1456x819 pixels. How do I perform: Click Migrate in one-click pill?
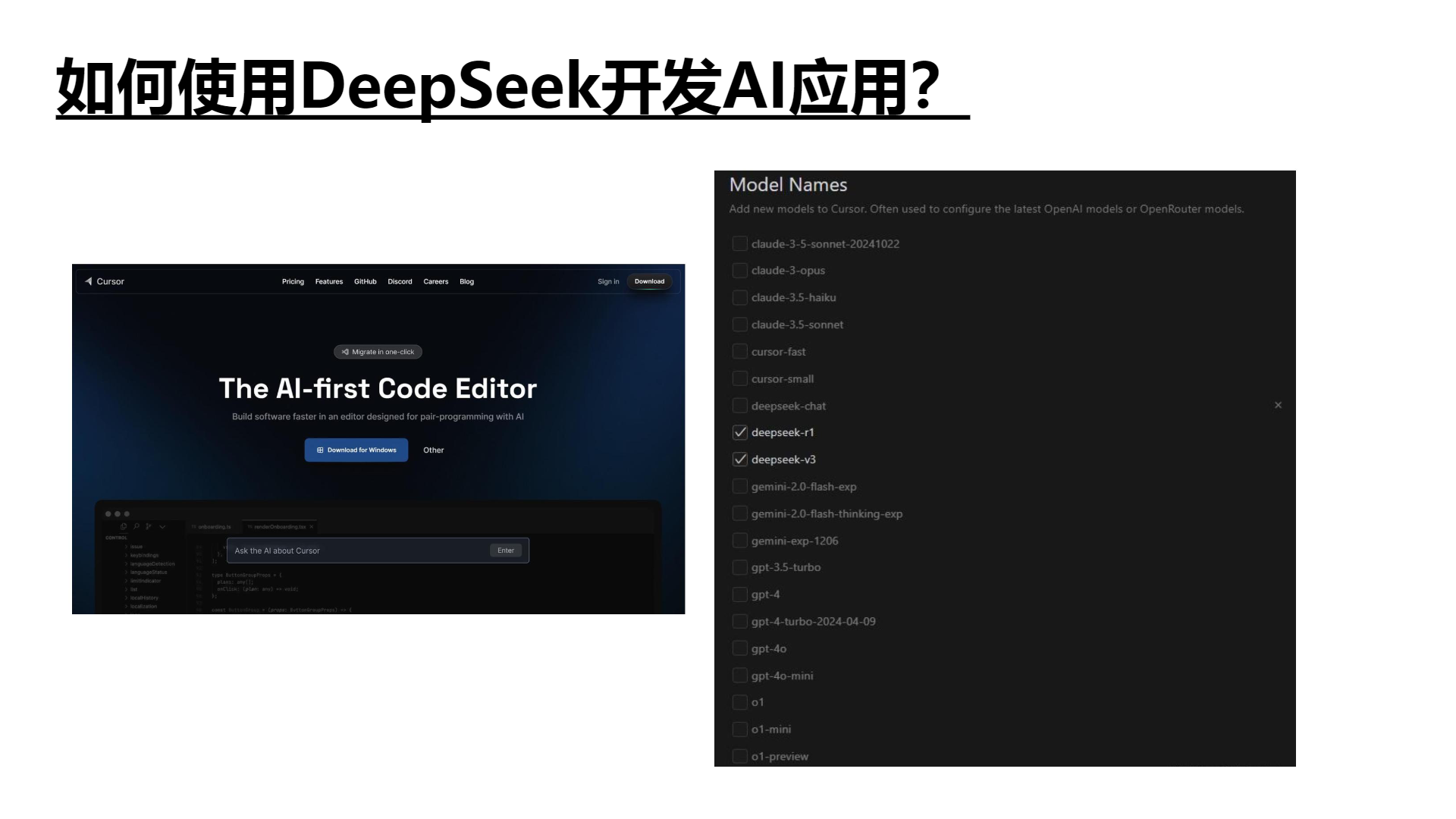tap(378, 352)
